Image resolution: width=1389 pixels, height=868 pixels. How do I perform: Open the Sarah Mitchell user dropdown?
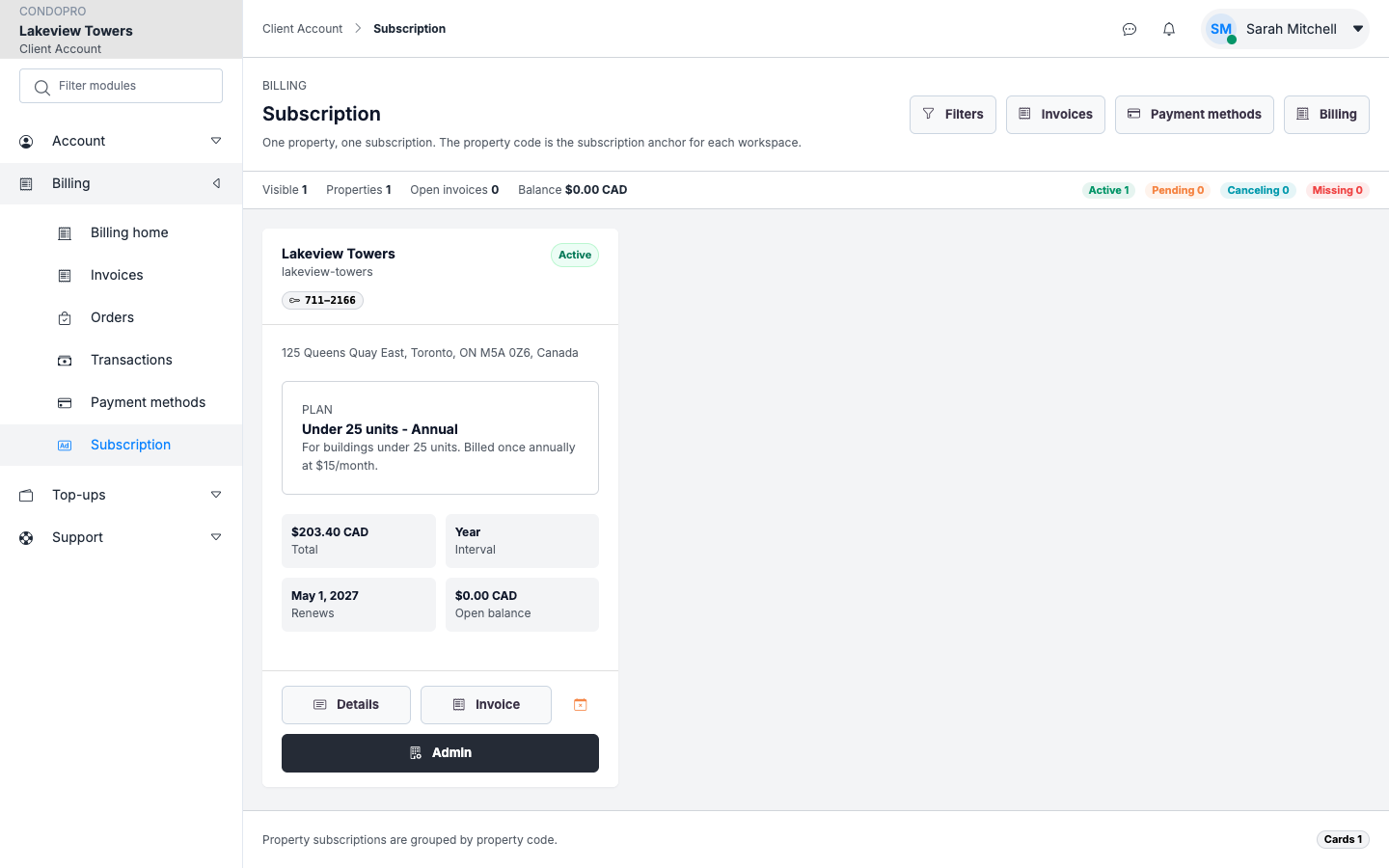pyautogui.click(x=1285, y=29)
